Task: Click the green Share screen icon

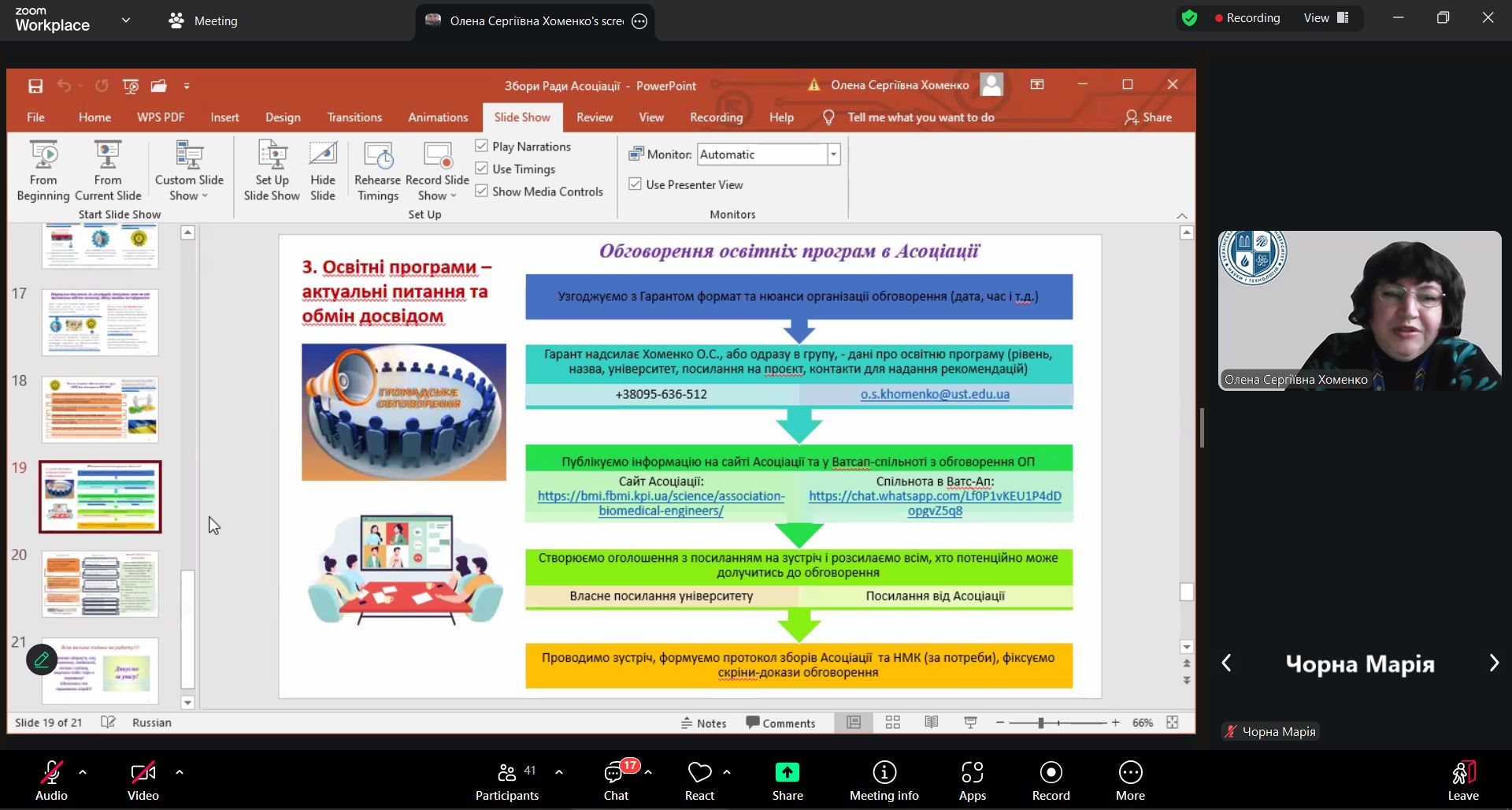Action: (787, 773)
